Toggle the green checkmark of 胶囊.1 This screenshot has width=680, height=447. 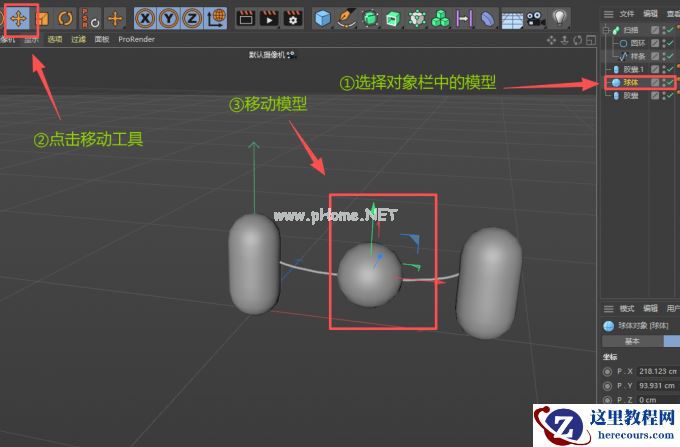click(x=670, y=69)
